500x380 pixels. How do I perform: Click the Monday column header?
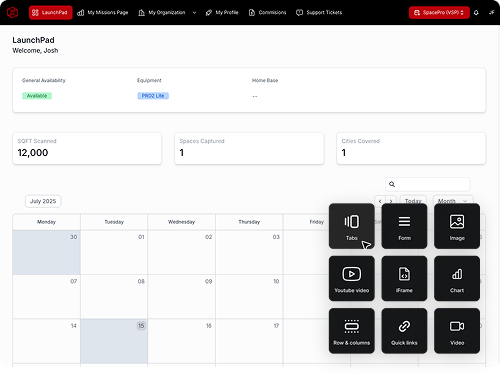[x=46, y=222]
